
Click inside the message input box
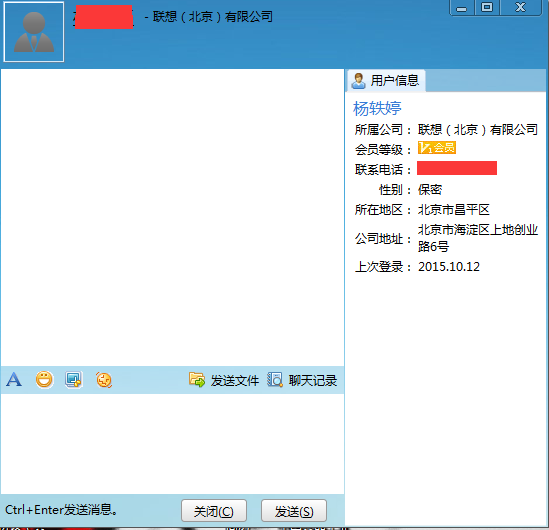[172, 444]
